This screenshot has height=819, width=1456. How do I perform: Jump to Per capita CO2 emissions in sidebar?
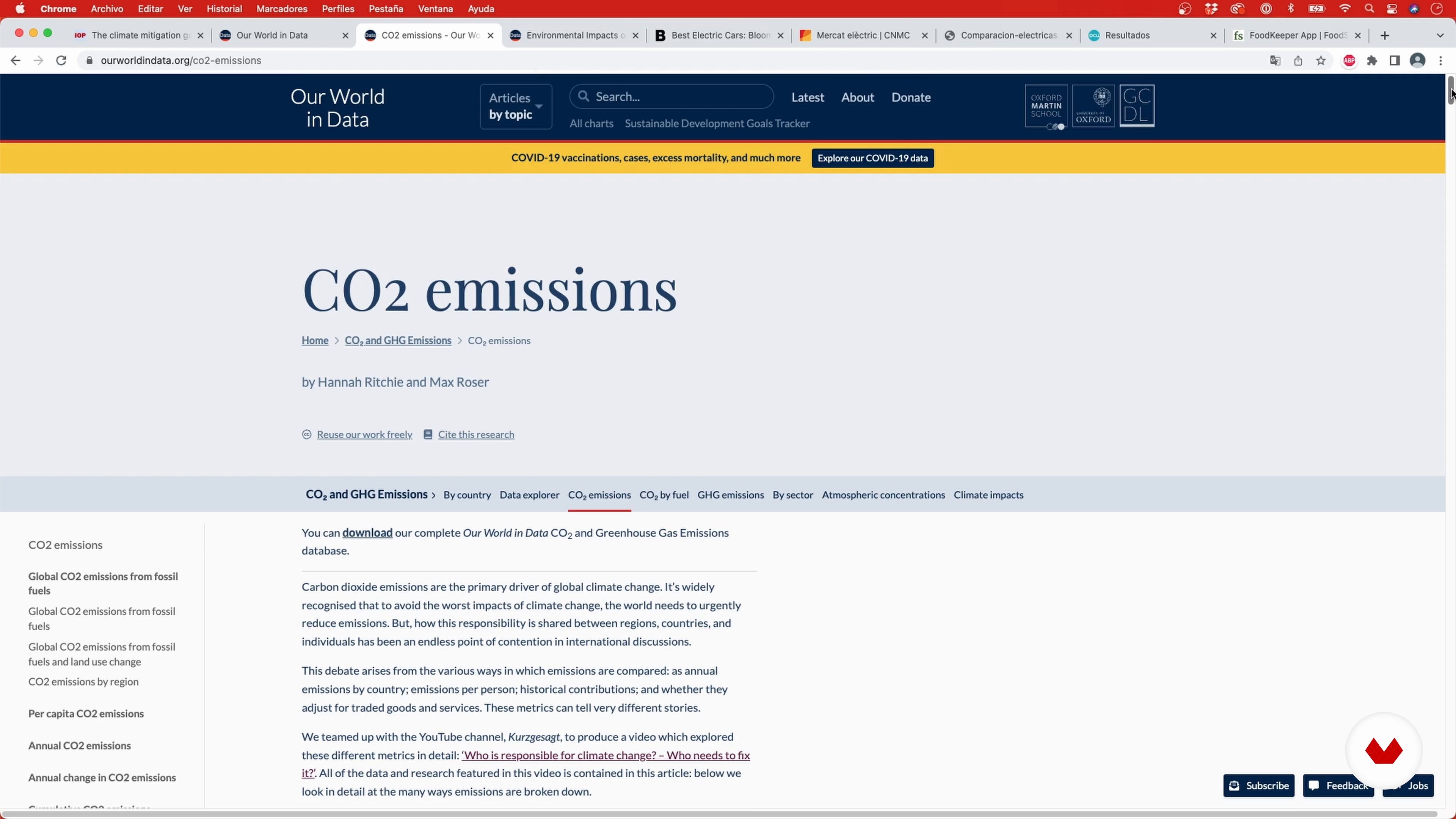point(86,714)
